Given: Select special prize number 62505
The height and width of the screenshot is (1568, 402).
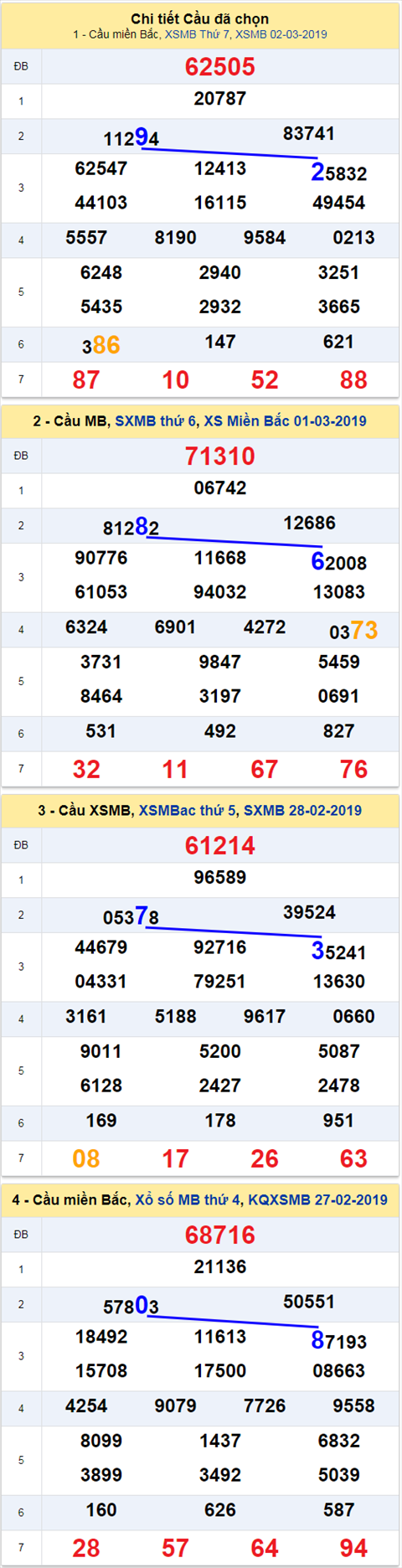Looking at the screenshot, I should tap(220, 67).
